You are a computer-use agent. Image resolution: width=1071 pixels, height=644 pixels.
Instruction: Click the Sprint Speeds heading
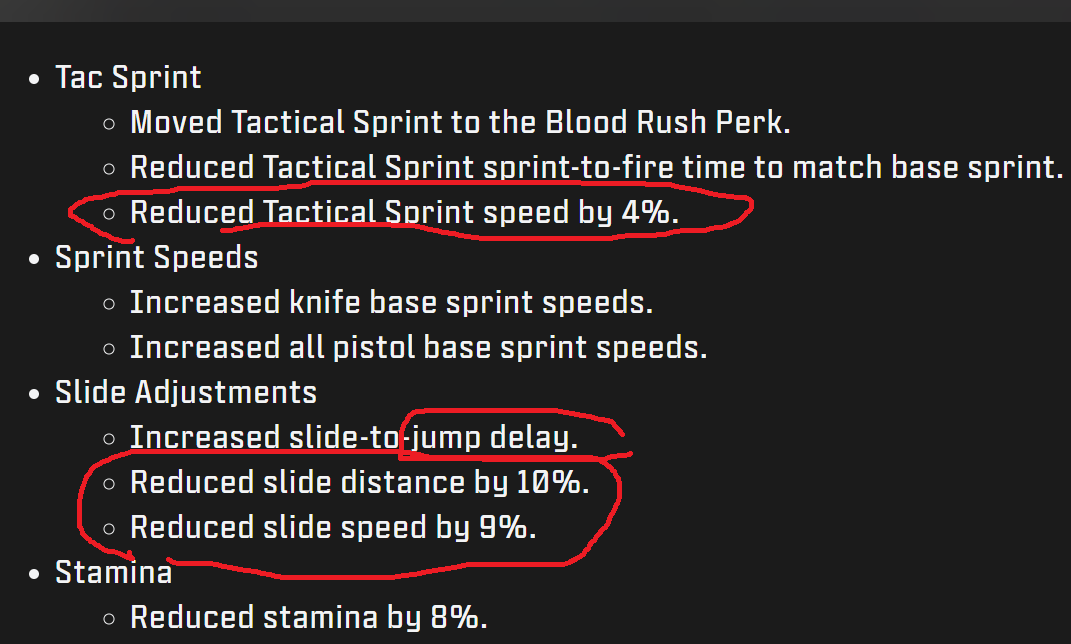point(156,257)
